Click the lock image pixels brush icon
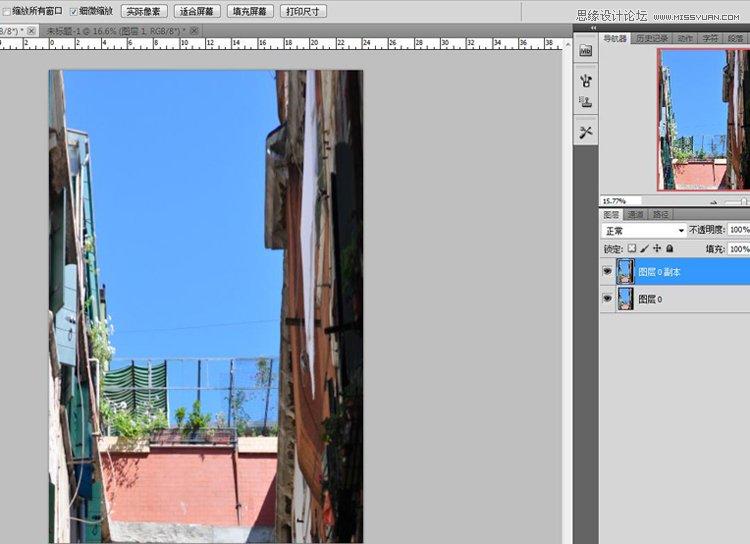This screenshot has width=750, height=544. click(644, 248)
